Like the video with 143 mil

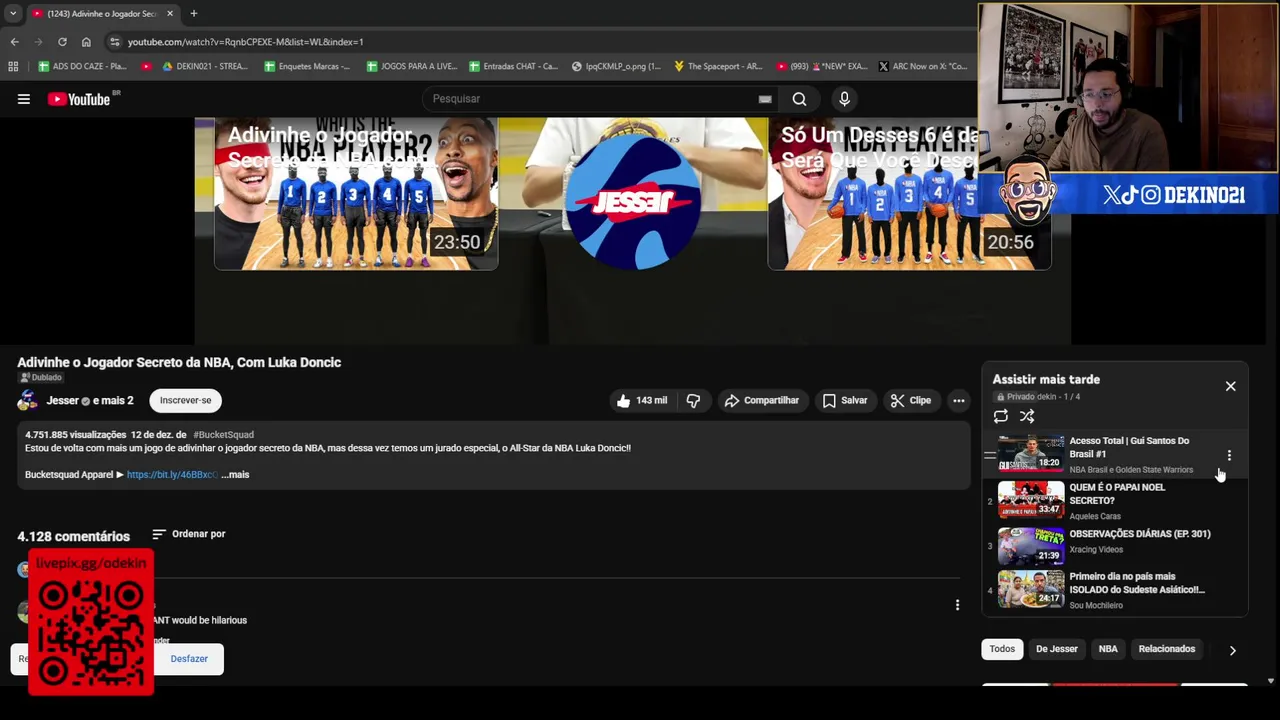click(x=642, y=400)
